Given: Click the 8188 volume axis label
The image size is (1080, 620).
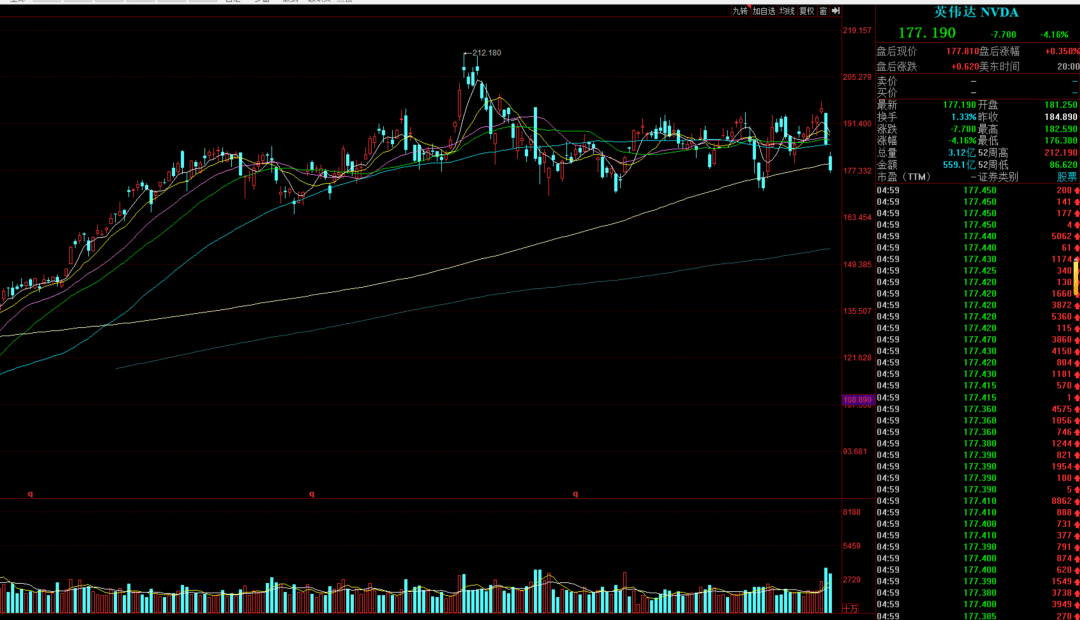Looking at the screenshot, I should [x=852, y=512].
